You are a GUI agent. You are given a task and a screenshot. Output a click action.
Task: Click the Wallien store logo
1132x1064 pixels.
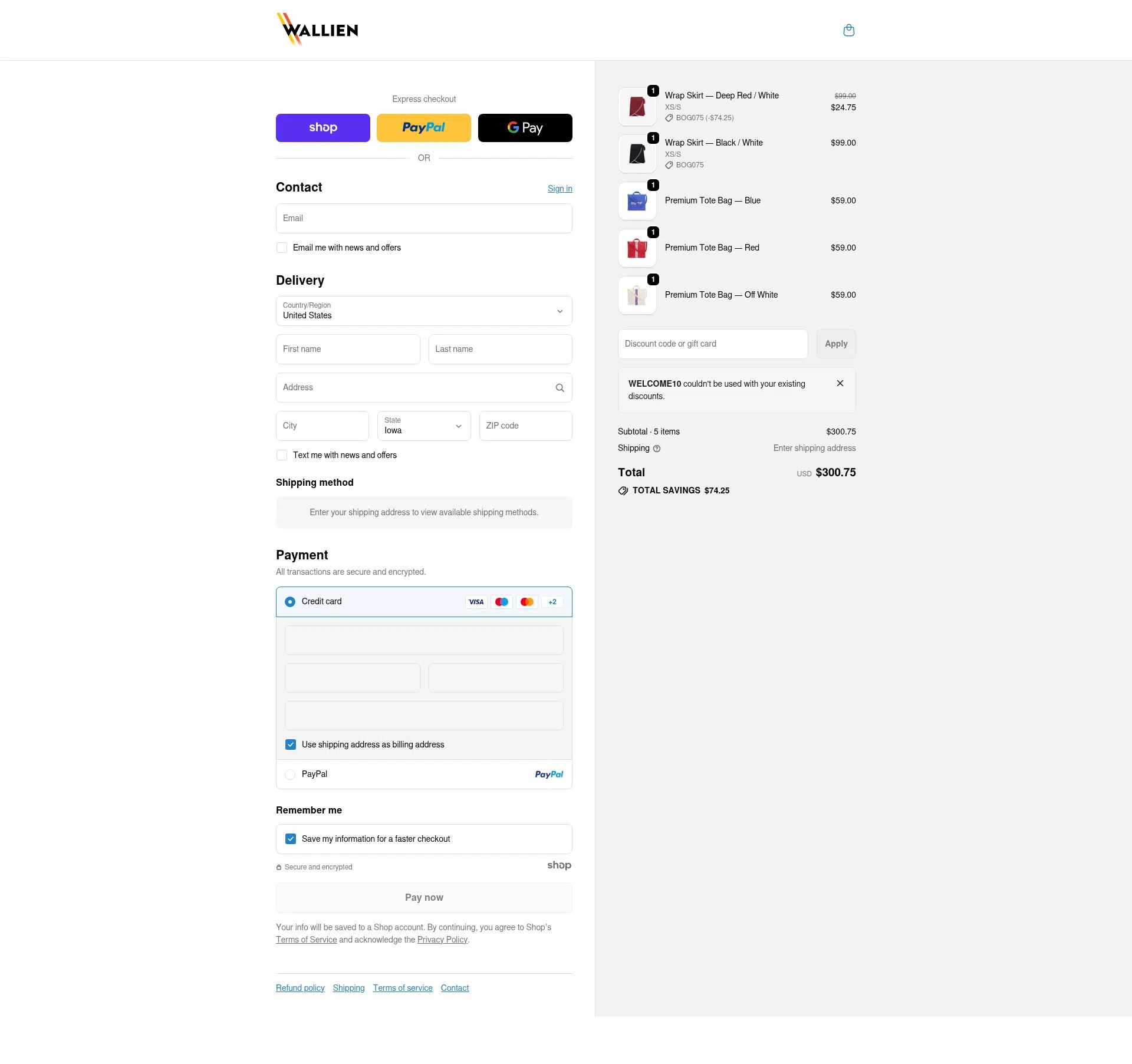pyautogui.click(x=317, y=29)
